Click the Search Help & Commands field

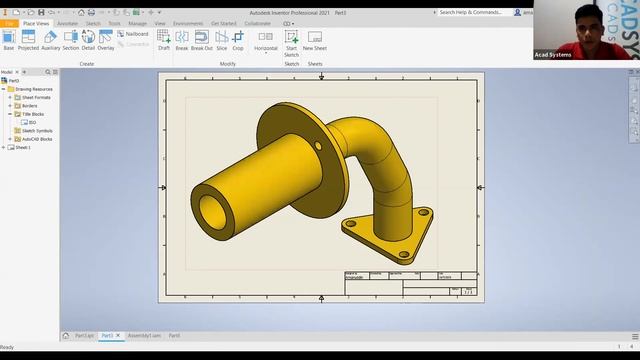(475, 13)
